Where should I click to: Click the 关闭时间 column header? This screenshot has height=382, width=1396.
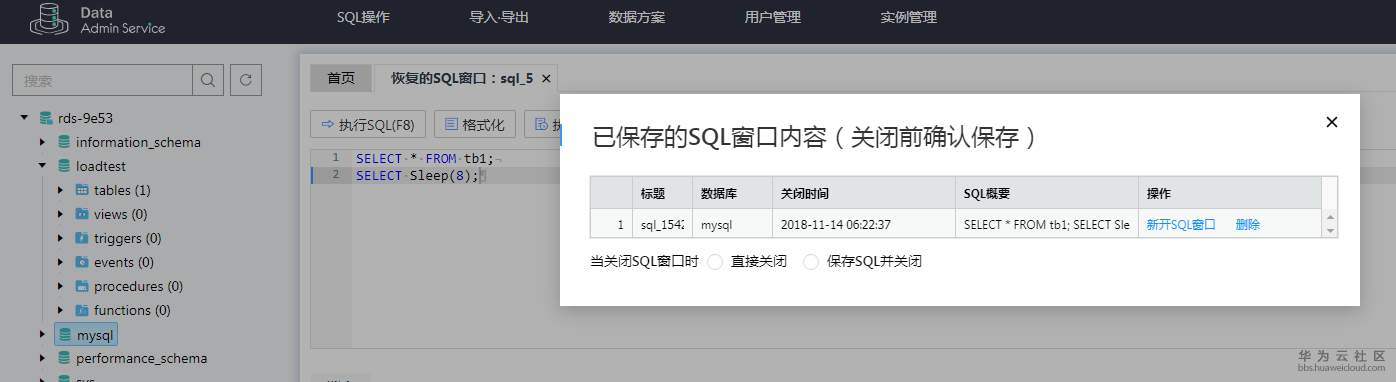(863, 193)
